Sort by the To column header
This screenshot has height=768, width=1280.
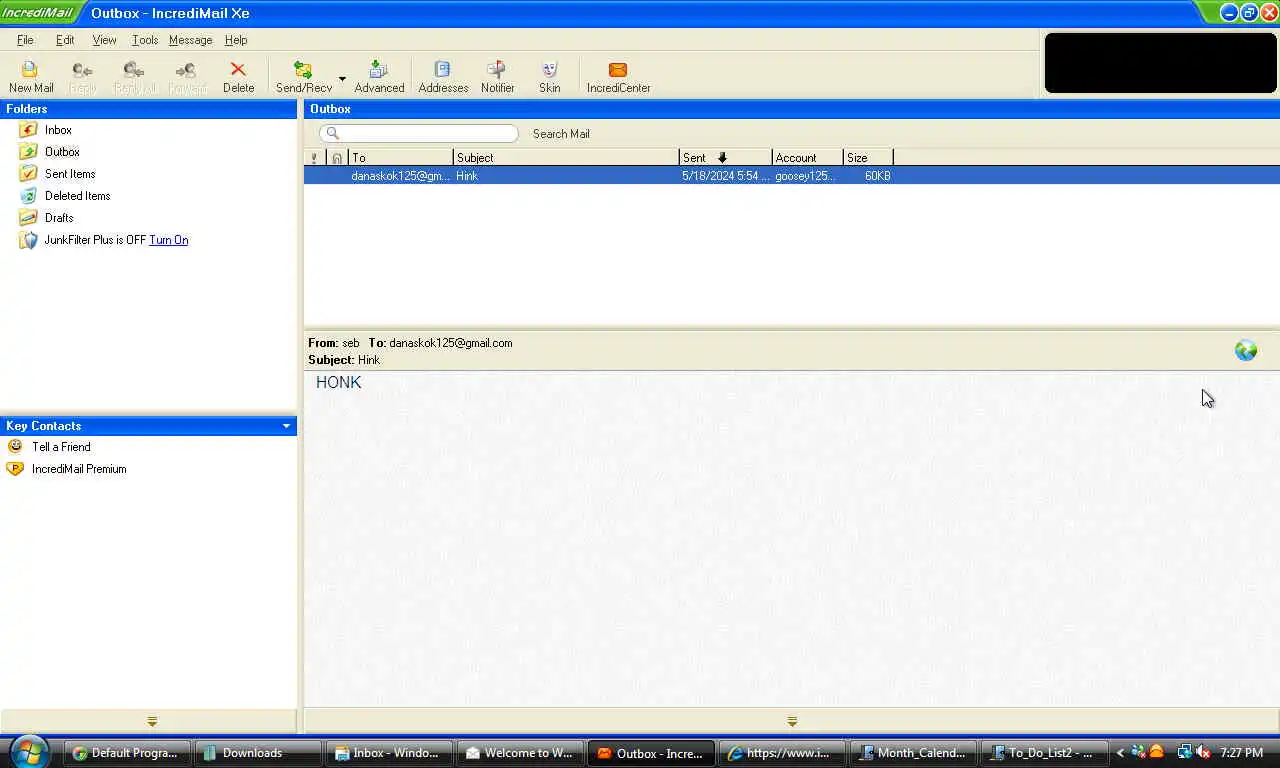400,158
